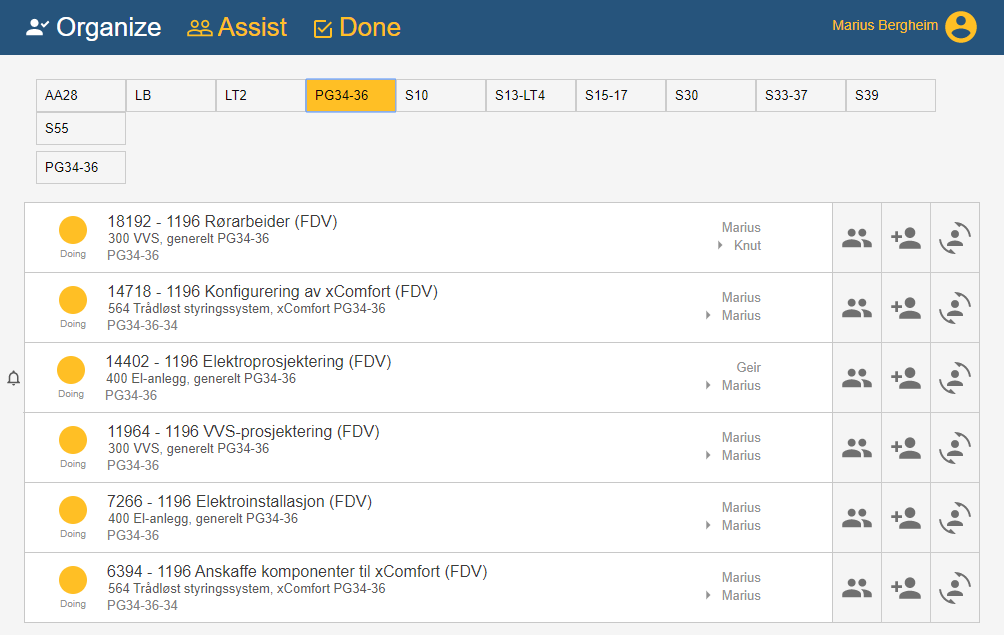Viewport: 1004px width, 635px height.
Task: Open the user profile avatar icon
Action: click(960, 27)
